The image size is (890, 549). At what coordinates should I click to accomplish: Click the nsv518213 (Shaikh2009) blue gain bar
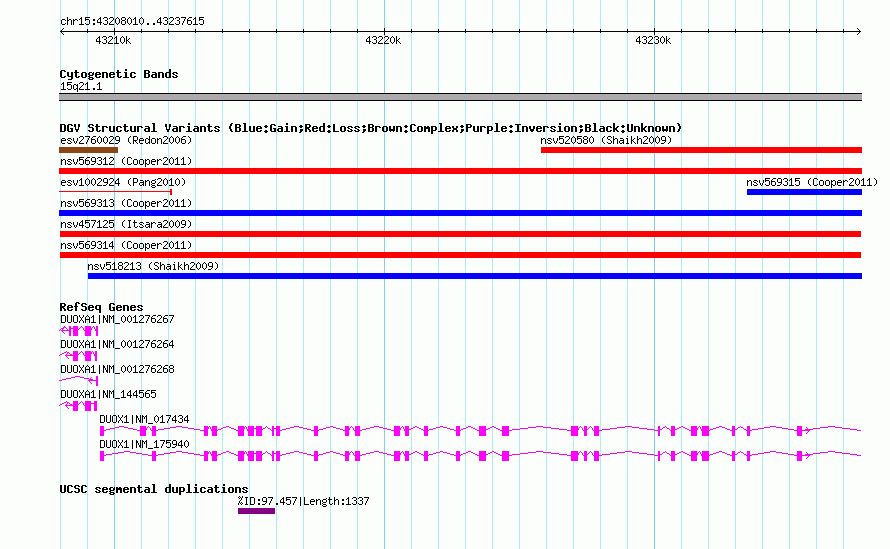(x=475, y=276)
